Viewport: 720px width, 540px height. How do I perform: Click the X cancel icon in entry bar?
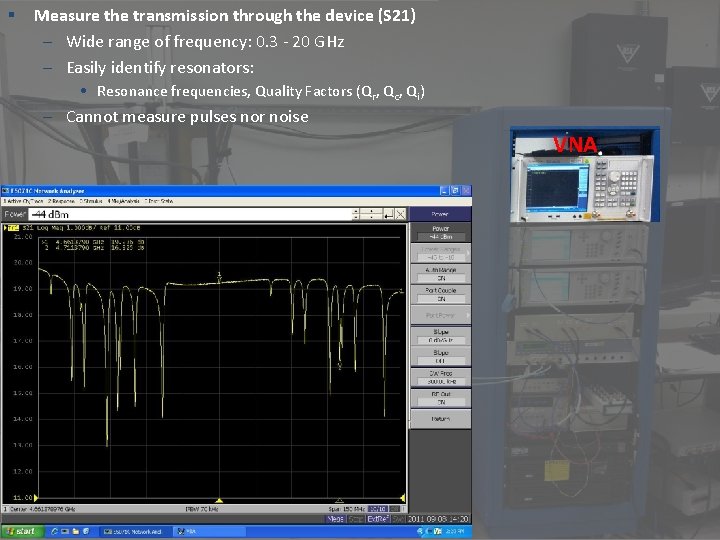click(400, 214)
